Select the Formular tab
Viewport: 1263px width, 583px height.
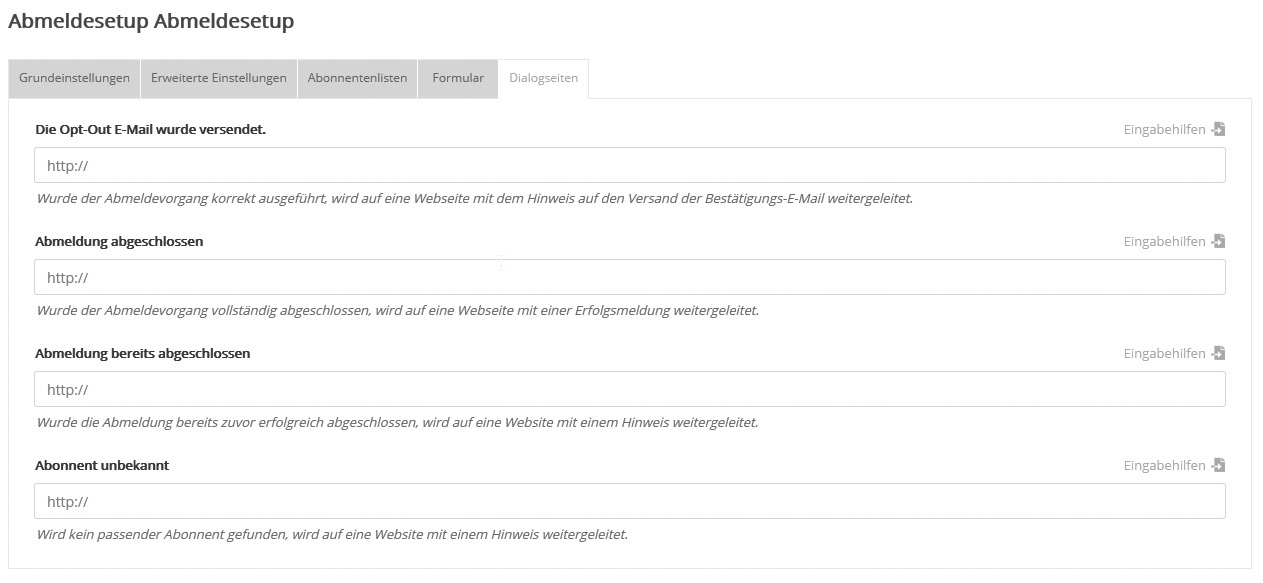pyautogui.click(x=458, y=78)
